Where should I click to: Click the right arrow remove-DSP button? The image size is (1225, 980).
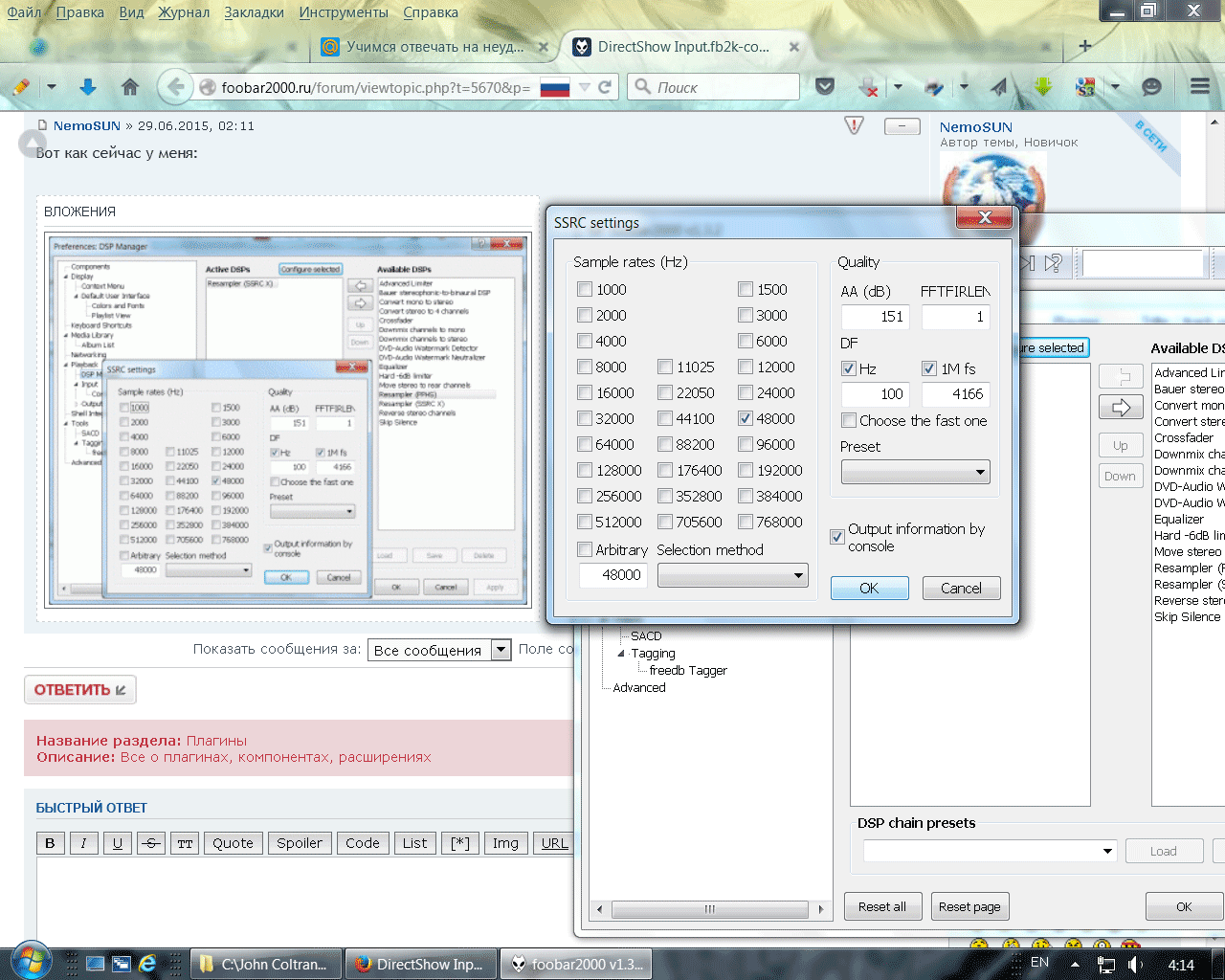point(1121,408)
